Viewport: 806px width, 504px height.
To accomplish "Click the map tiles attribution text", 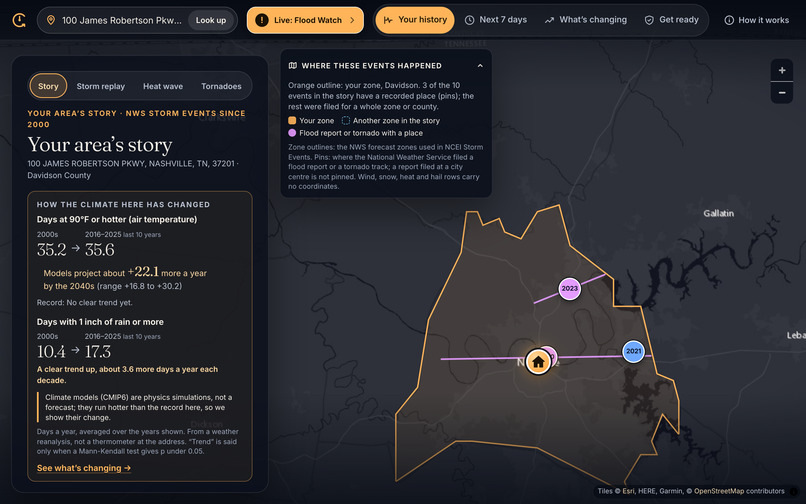I will (x=691, y=491).
